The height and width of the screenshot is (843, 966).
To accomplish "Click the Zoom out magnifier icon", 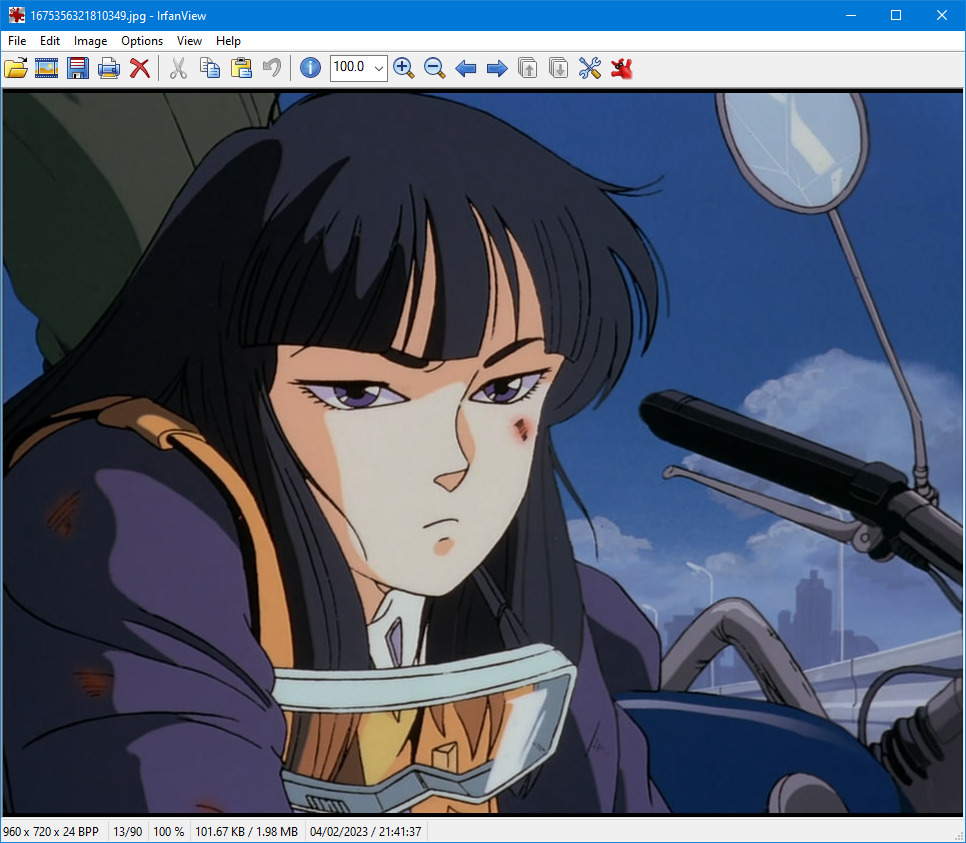I will tap(434, 68).
